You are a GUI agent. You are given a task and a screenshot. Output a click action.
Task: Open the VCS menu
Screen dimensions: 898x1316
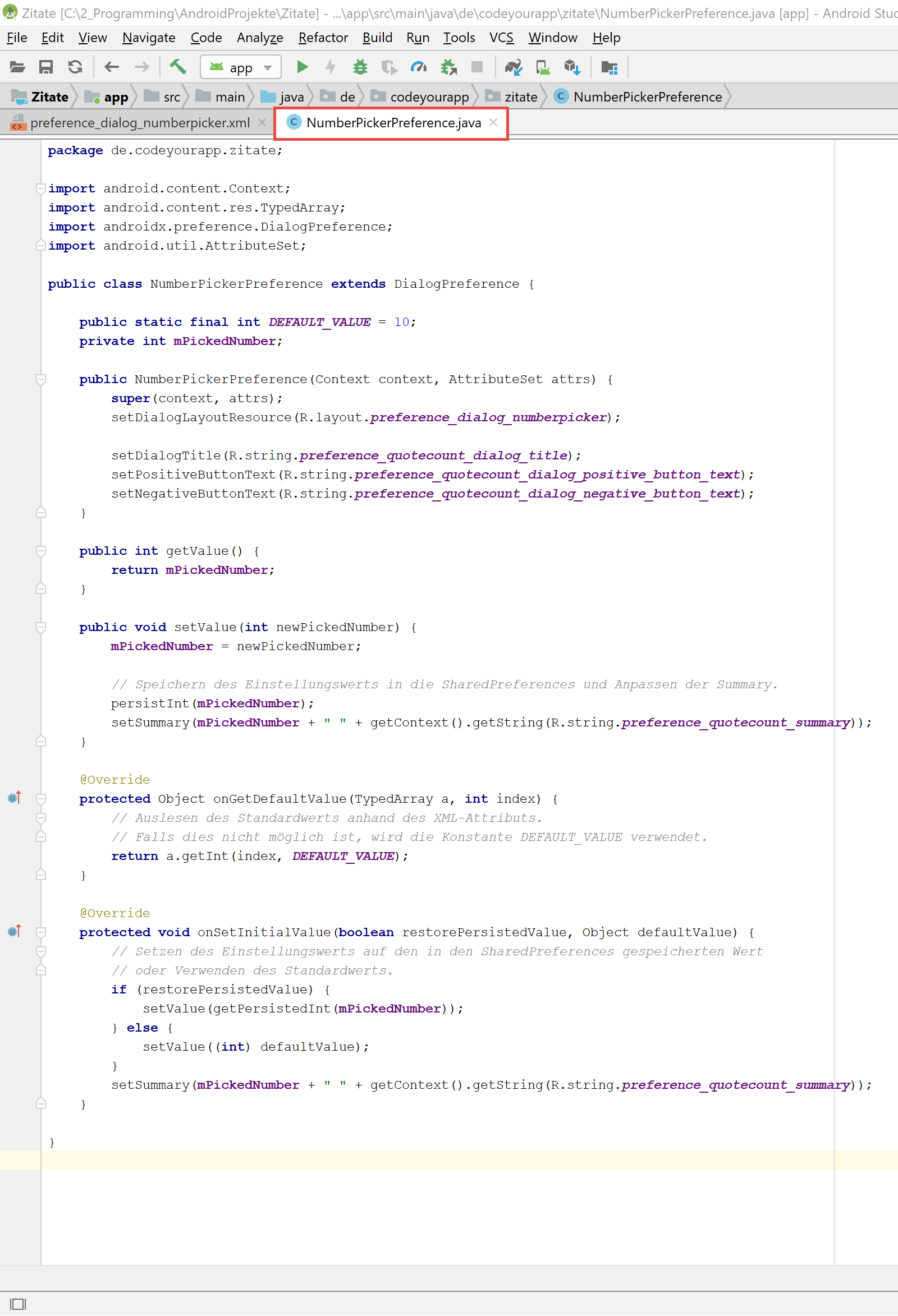[501, 38]
